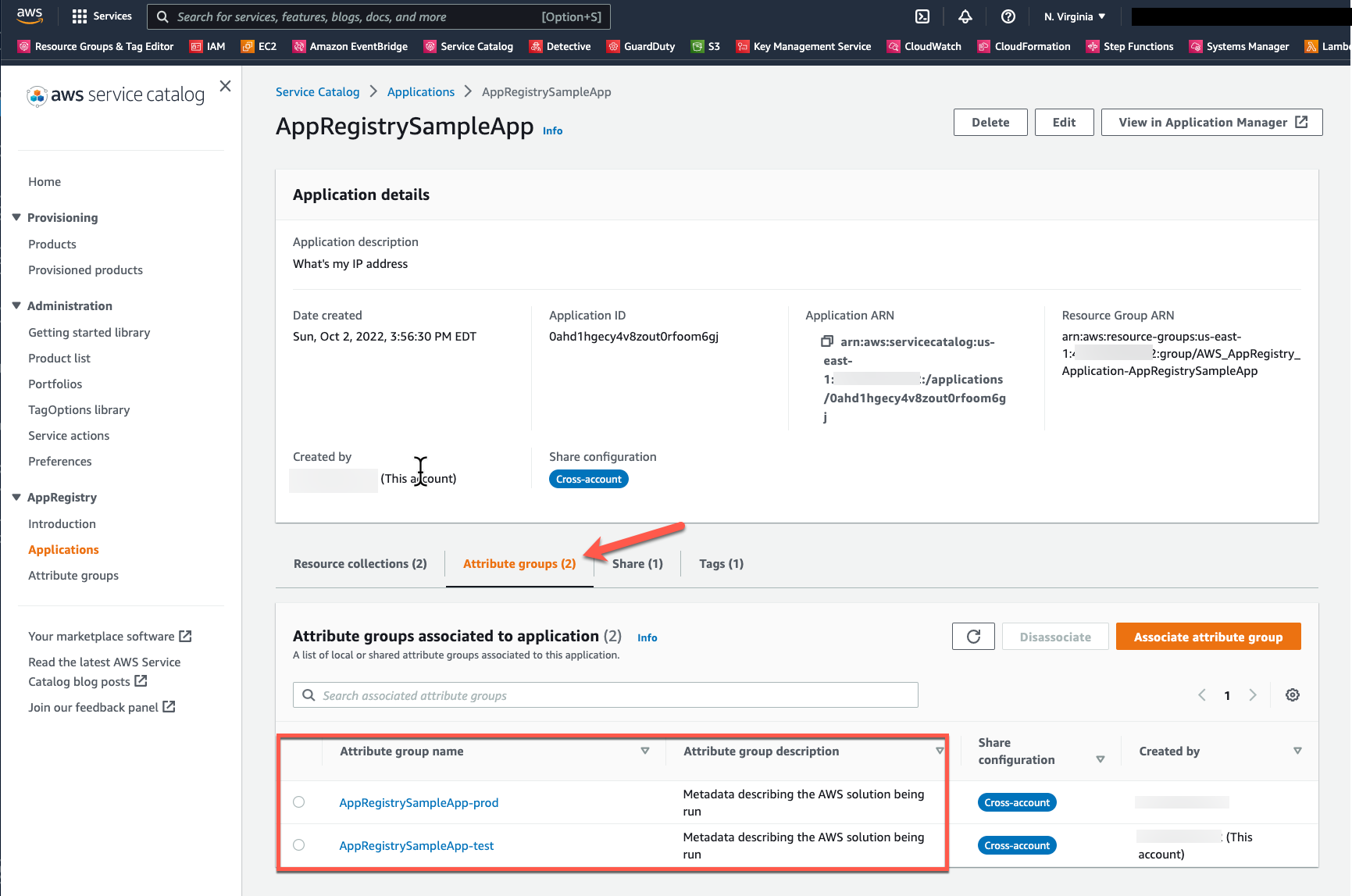Open the AppRegistrySampleApp-test link
This screenshot has height=896, width=1352.
pos(416,845)
